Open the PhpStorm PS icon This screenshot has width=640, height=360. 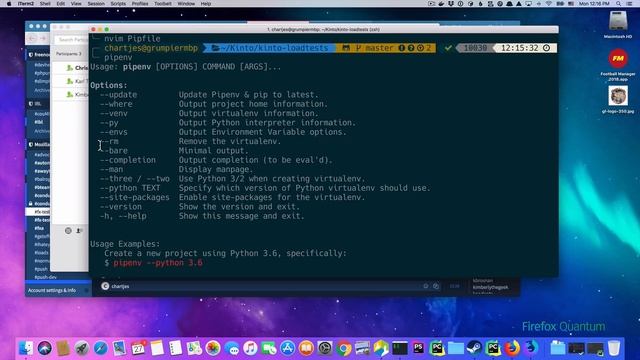[418, 348]
